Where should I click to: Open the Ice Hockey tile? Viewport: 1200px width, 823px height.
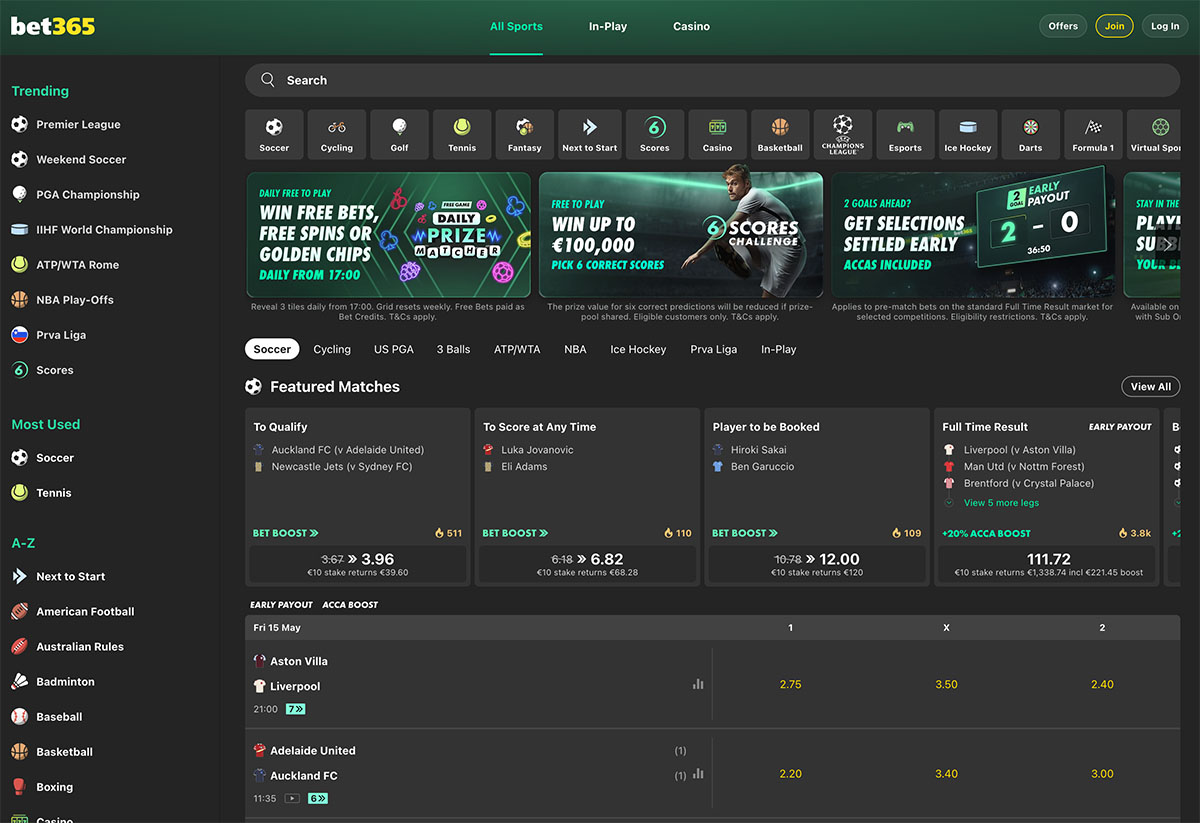[968, 135]
